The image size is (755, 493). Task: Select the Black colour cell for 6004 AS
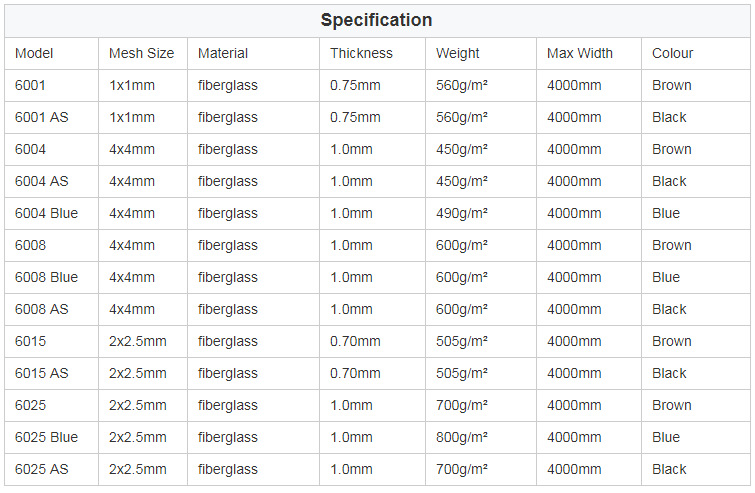point(669,181)
